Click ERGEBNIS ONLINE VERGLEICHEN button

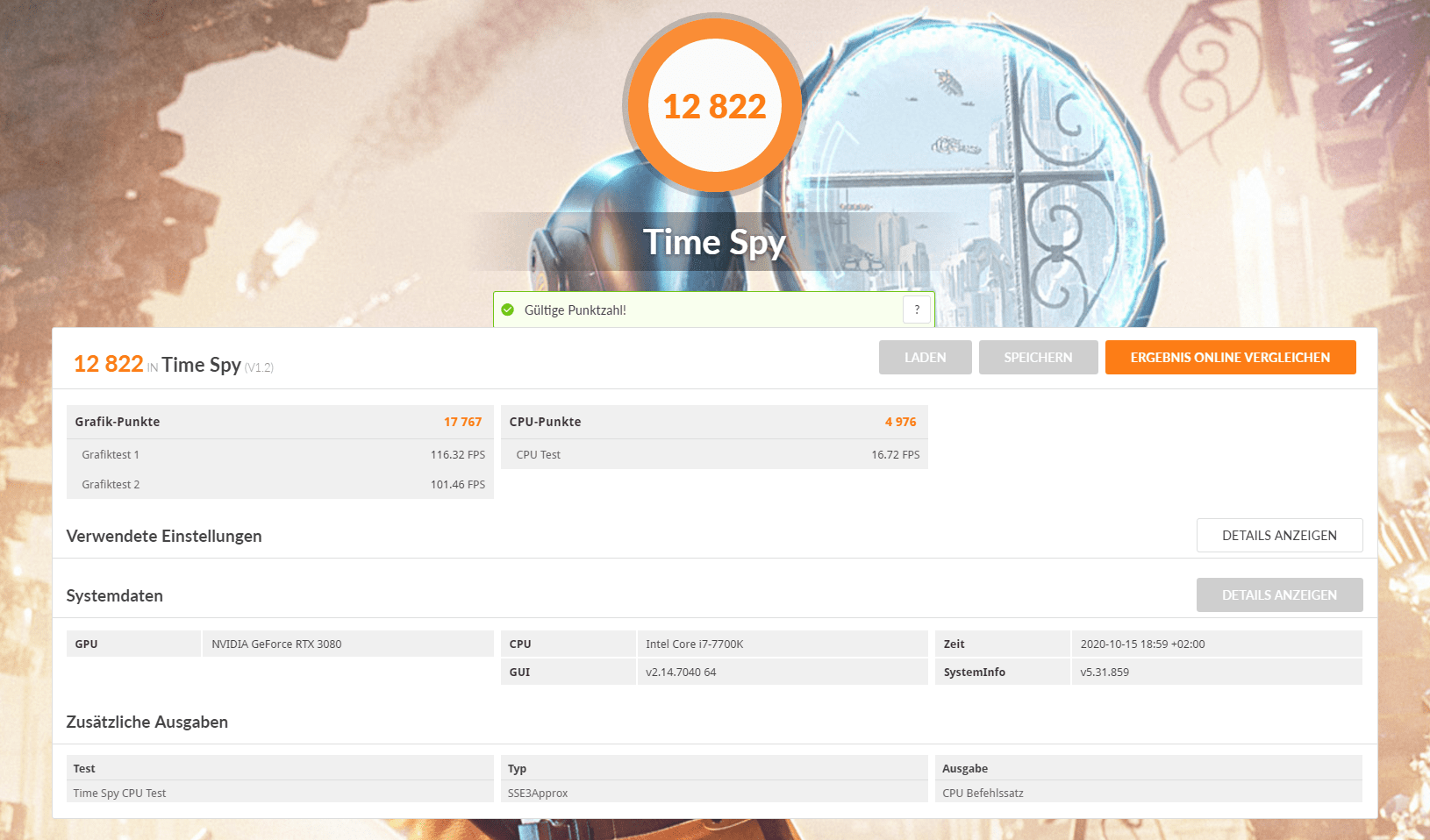(1231, 358)
